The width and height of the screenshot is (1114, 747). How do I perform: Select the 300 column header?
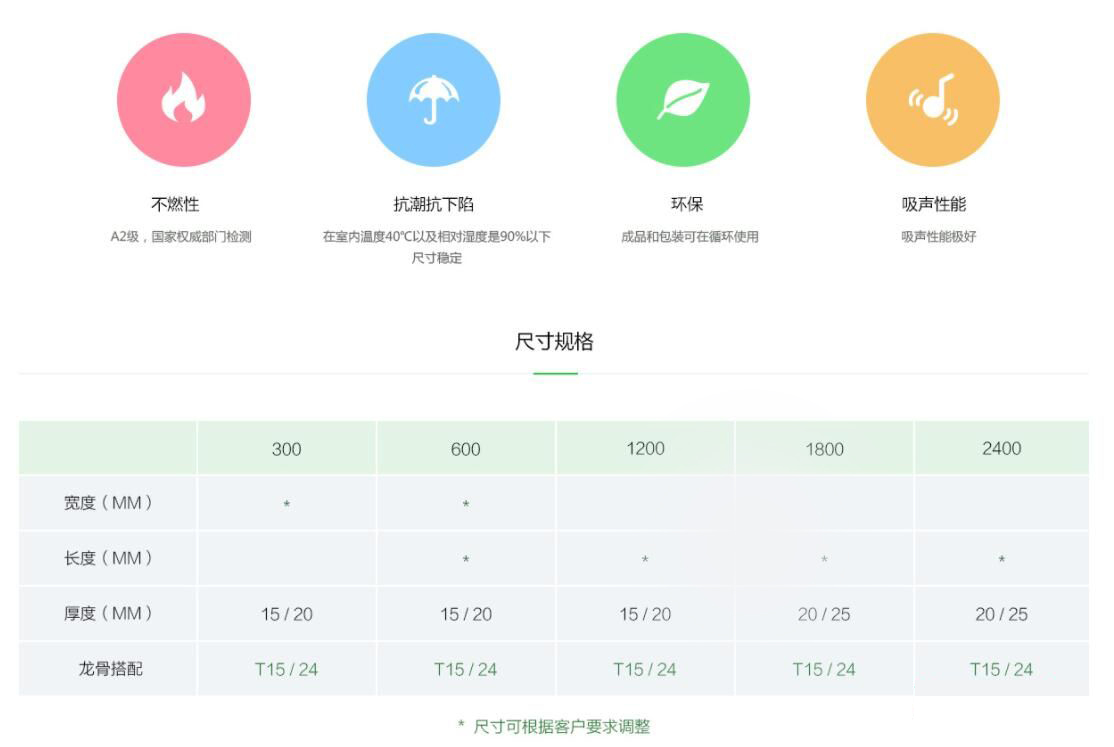[286, 449]
